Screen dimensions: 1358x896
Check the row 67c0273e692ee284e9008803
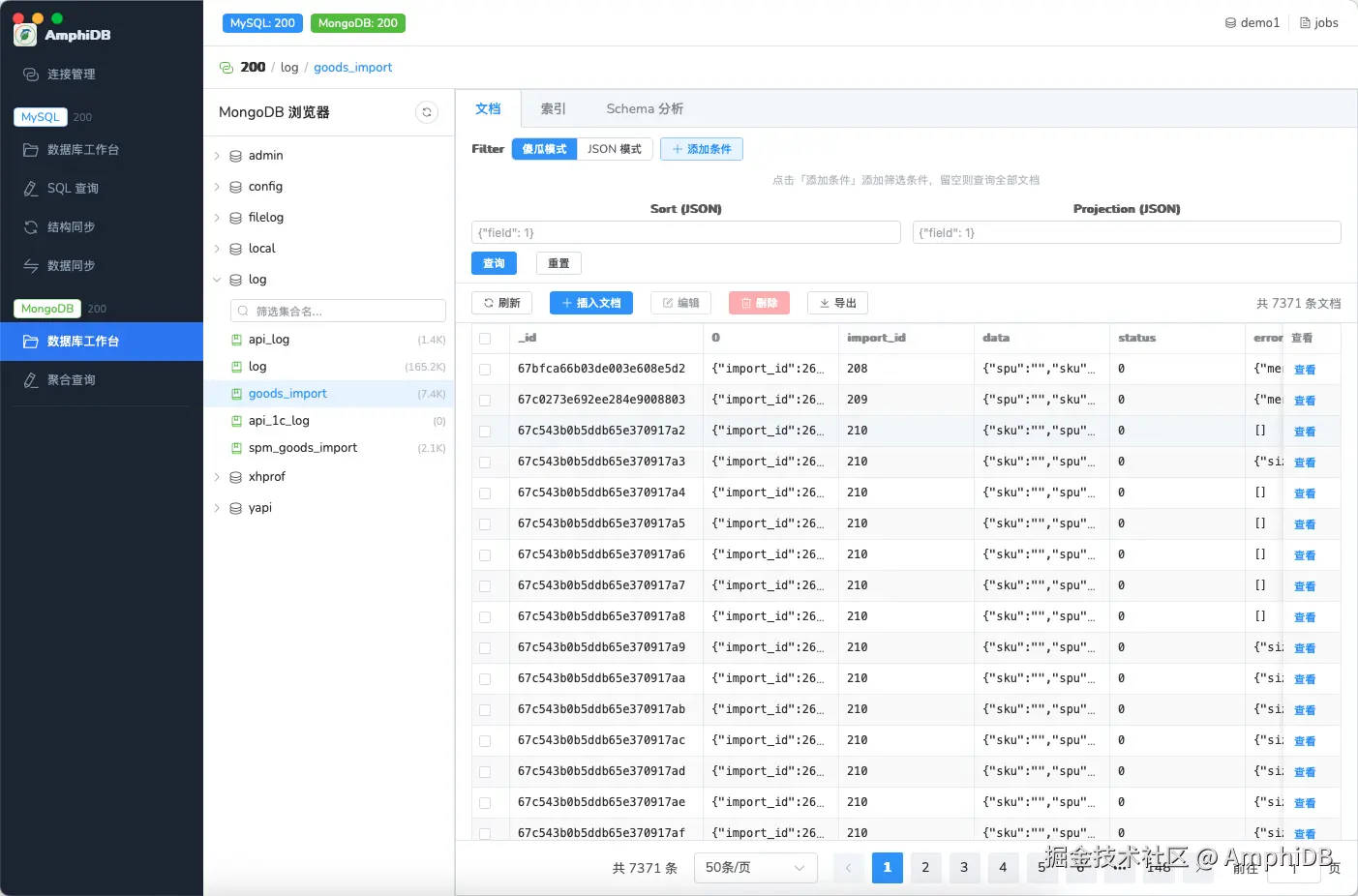(485, 401)
